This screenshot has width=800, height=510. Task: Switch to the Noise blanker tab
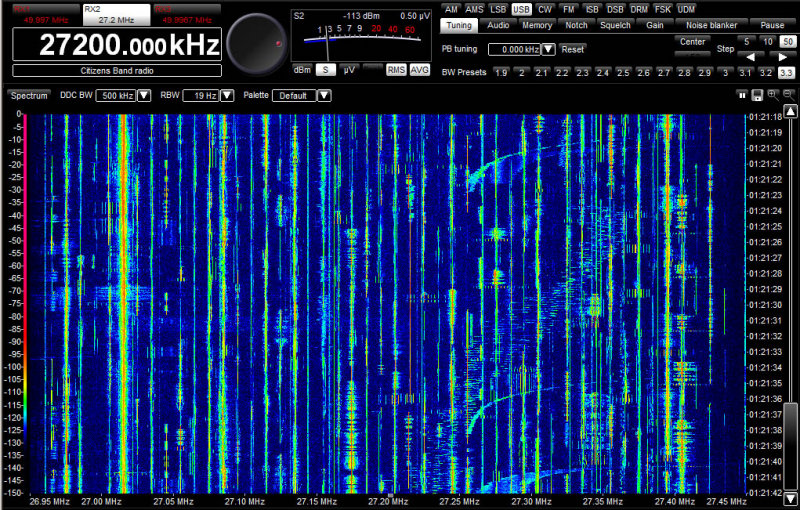pyautogui.click(x=711, y=25)
